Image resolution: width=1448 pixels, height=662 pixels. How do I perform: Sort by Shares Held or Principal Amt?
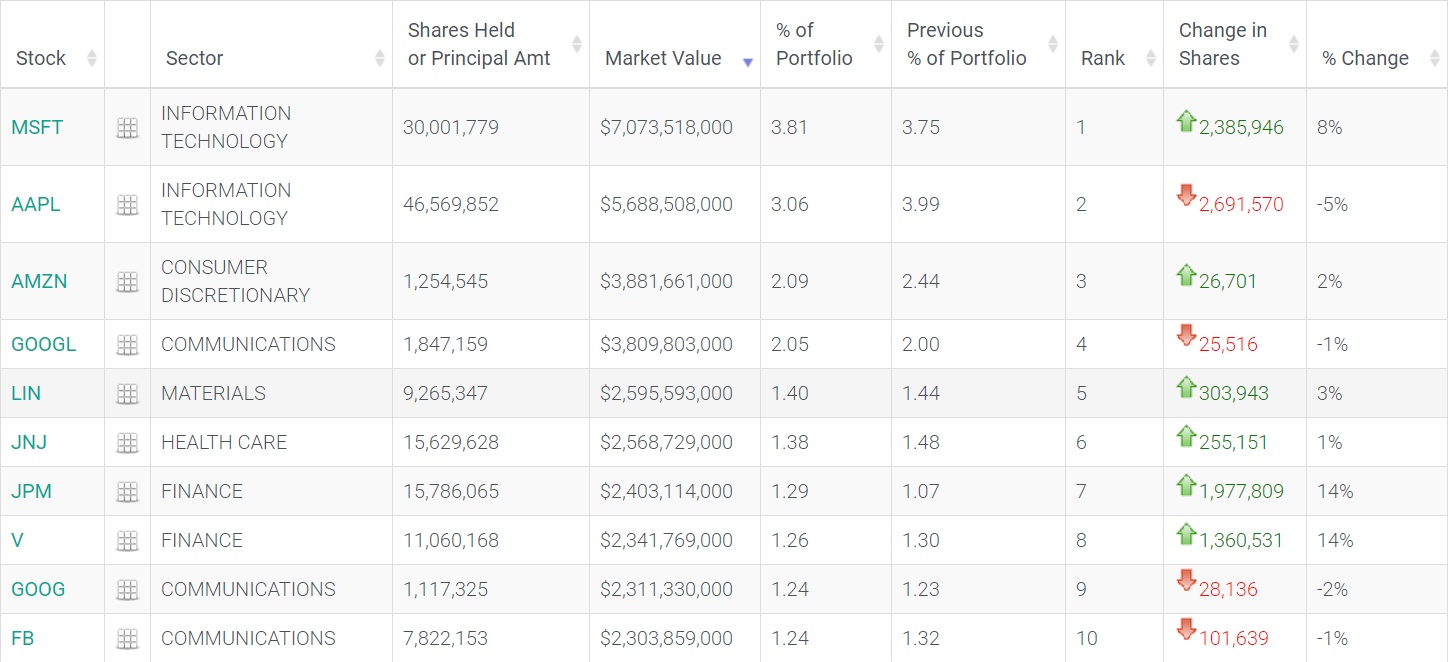click(479, 45)
